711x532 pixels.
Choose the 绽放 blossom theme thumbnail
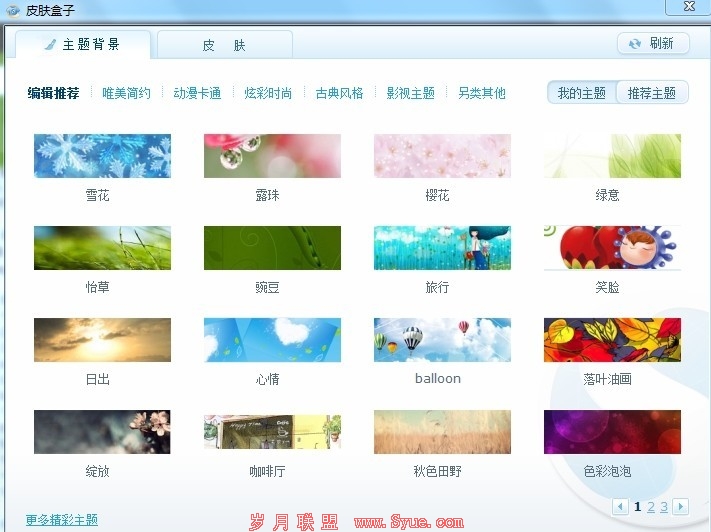pyautogui.click(x=102, y=432)
